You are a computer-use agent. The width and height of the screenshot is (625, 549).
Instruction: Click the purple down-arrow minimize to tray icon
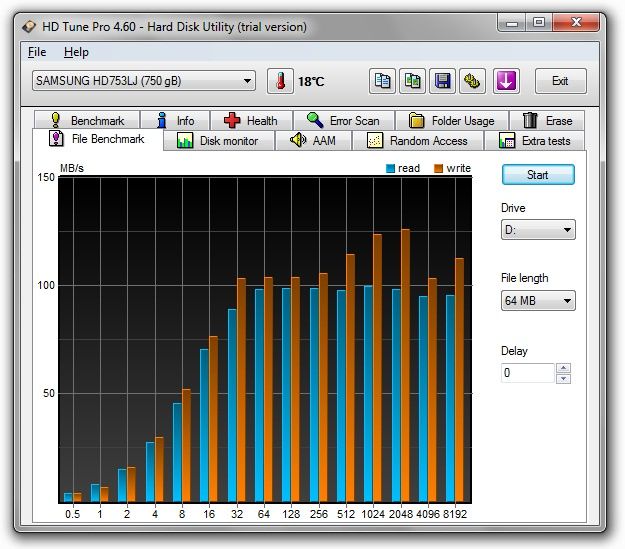pyautogui.click(x=506, y=81)
